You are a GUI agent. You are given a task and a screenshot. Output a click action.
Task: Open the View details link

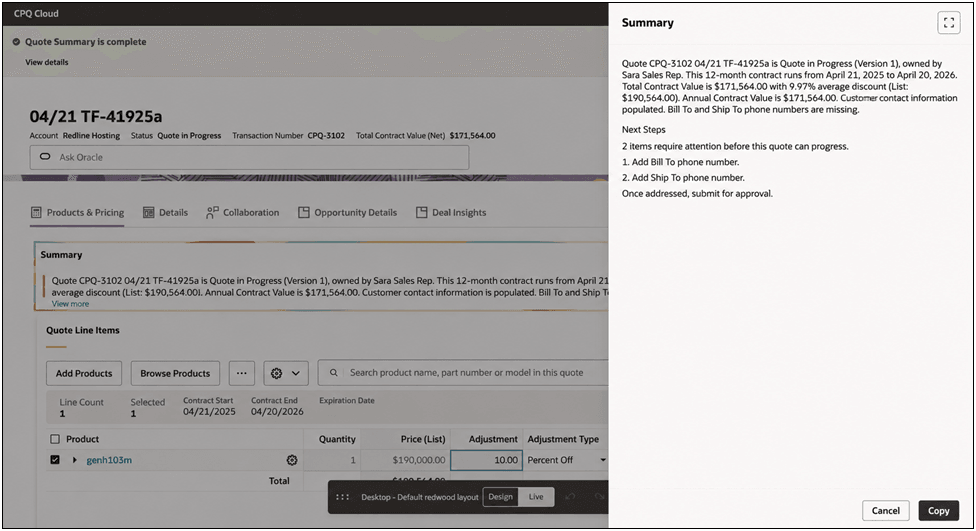point(47,62)
